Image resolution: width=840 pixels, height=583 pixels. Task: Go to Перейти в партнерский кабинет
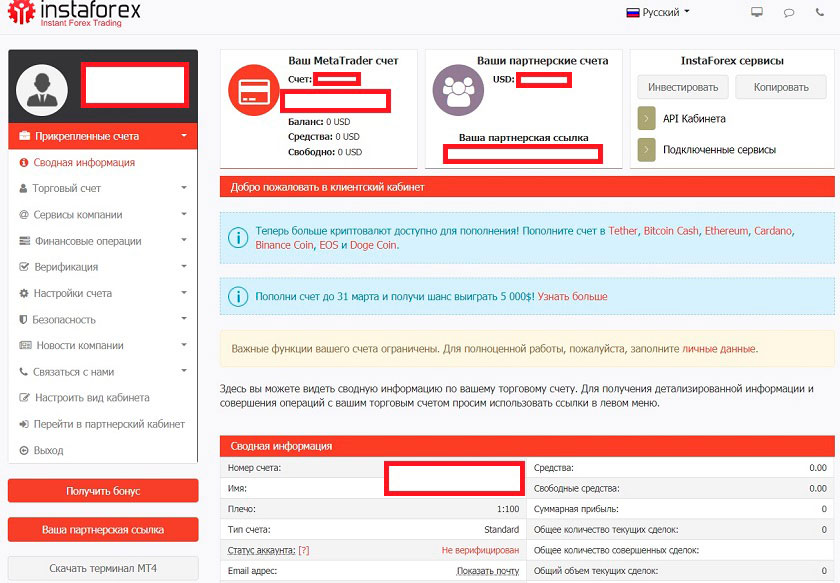tap(109, 424)
